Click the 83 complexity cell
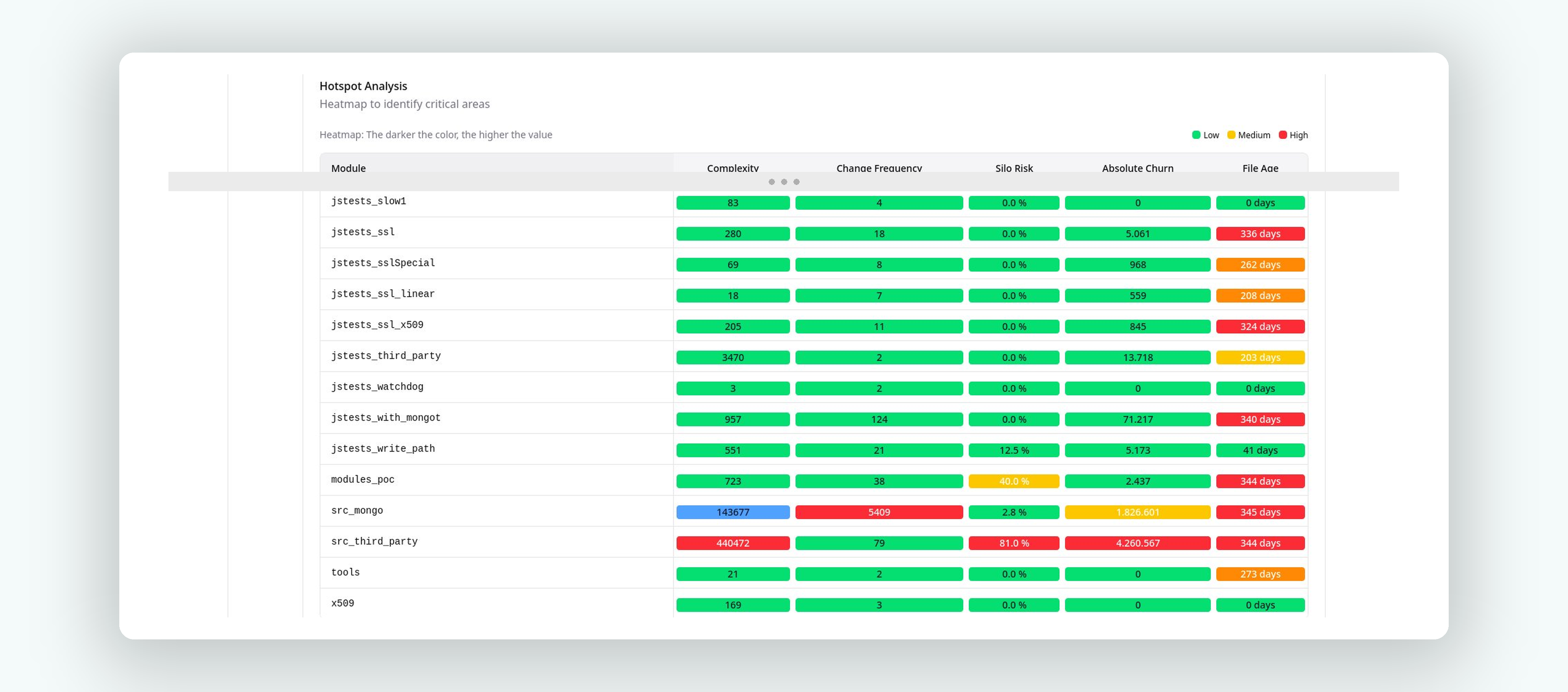Image resolution: width=1568 pixels, height=692 pixels. (732, 203)
